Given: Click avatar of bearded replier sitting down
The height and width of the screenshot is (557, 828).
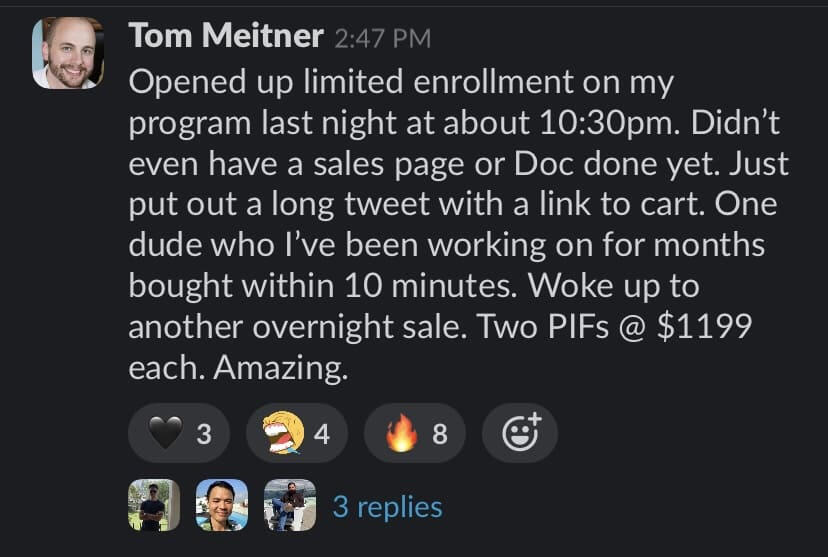Looking at the screenshot, I should point(289,505).
